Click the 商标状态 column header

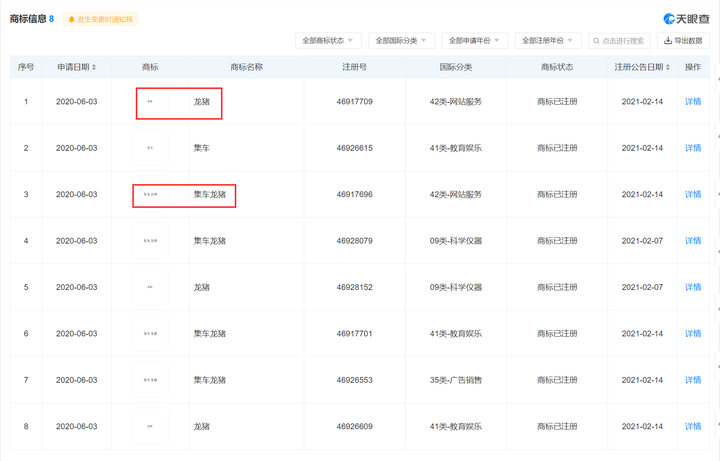coord(557,67)
